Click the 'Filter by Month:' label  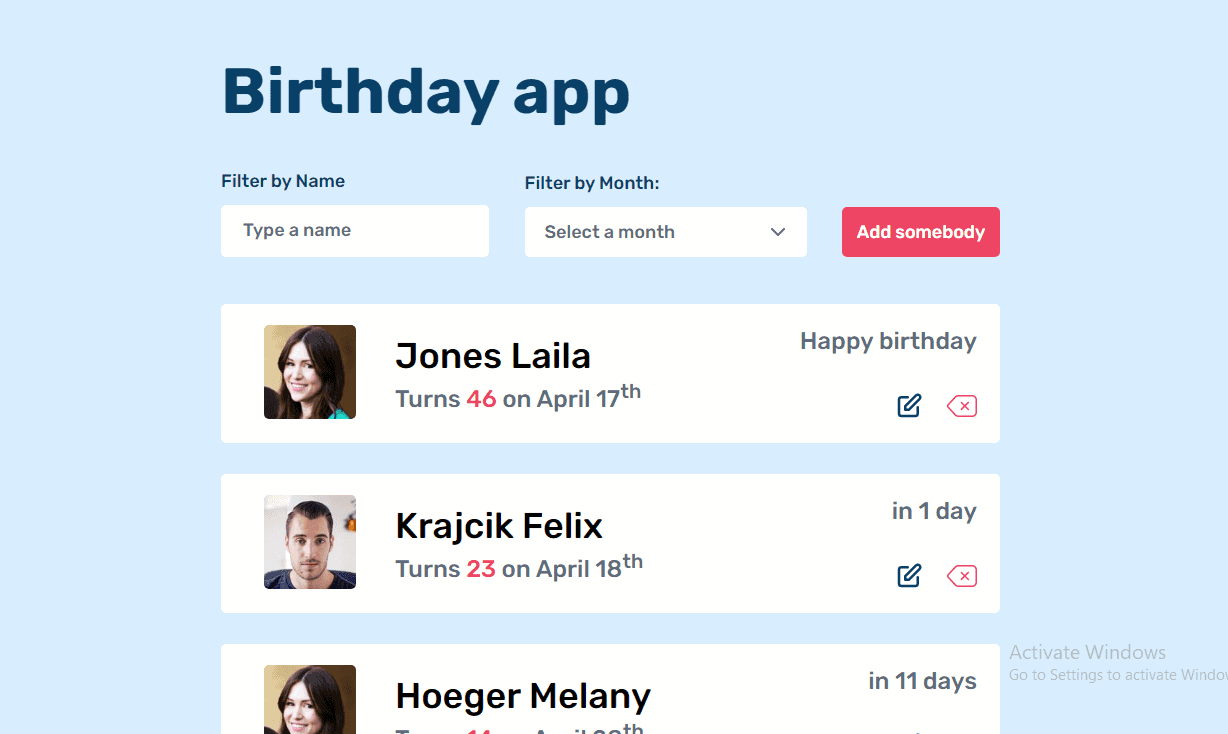592,183
